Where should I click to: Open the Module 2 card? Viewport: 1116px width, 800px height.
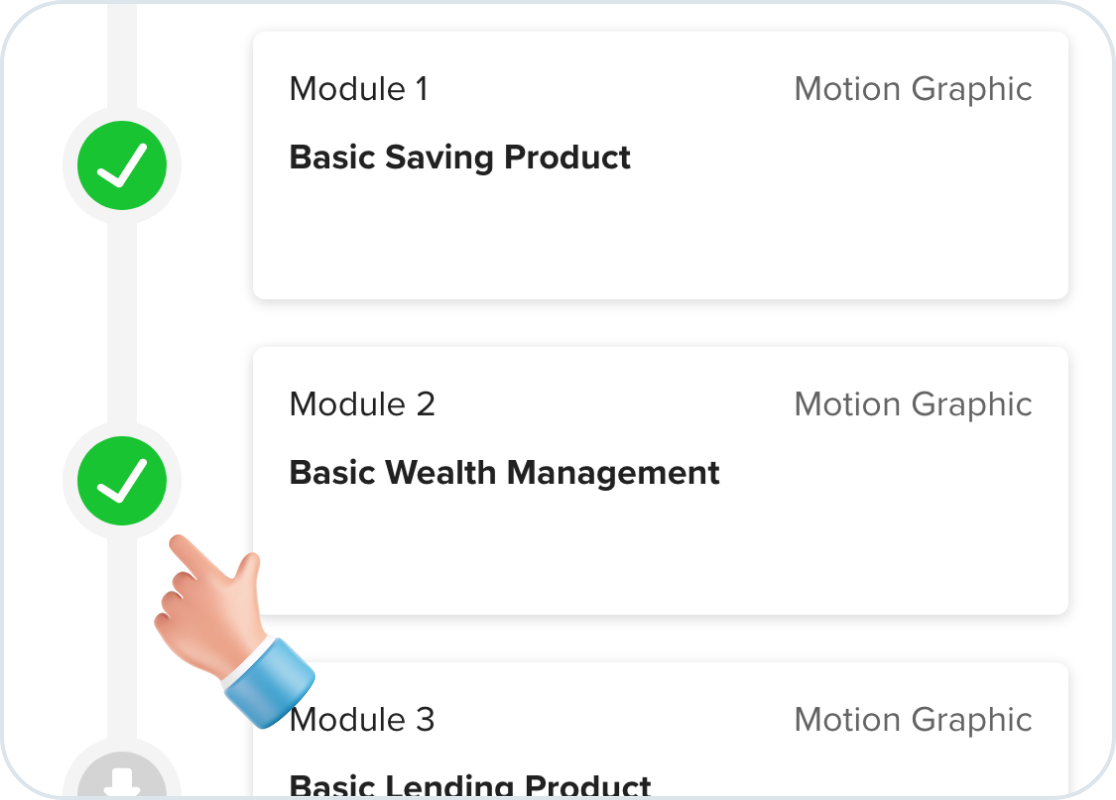(660, 481)
